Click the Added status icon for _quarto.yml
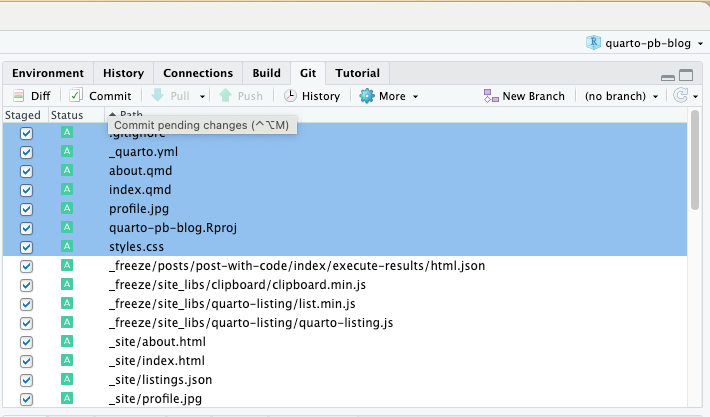The image size is (710, 417). click(67, 151)
